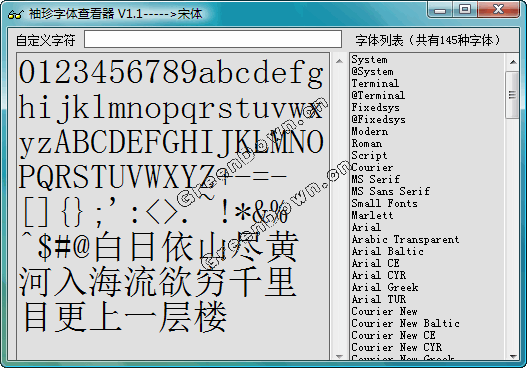This screenshot has height=368, width=527.
Task: Select Small Fonts entry
Action: 384,203
